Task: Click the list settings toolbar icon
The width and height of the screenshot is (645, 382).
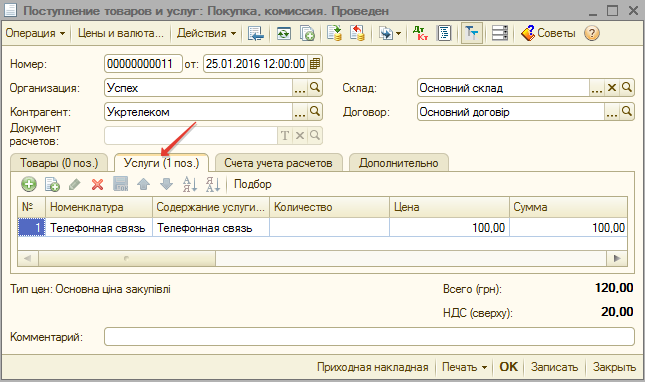Action: 500,33
